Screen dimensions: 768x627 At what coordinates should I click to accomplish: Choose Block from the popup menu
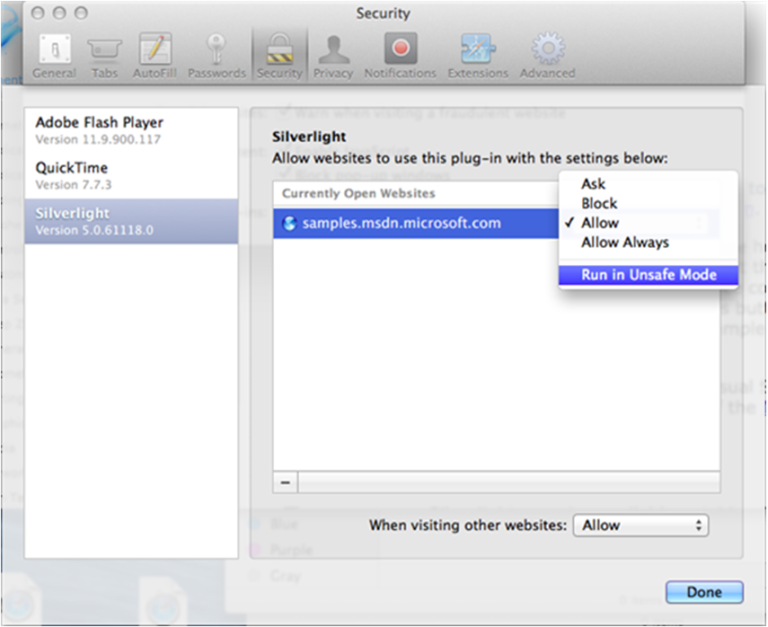[648, 203]
